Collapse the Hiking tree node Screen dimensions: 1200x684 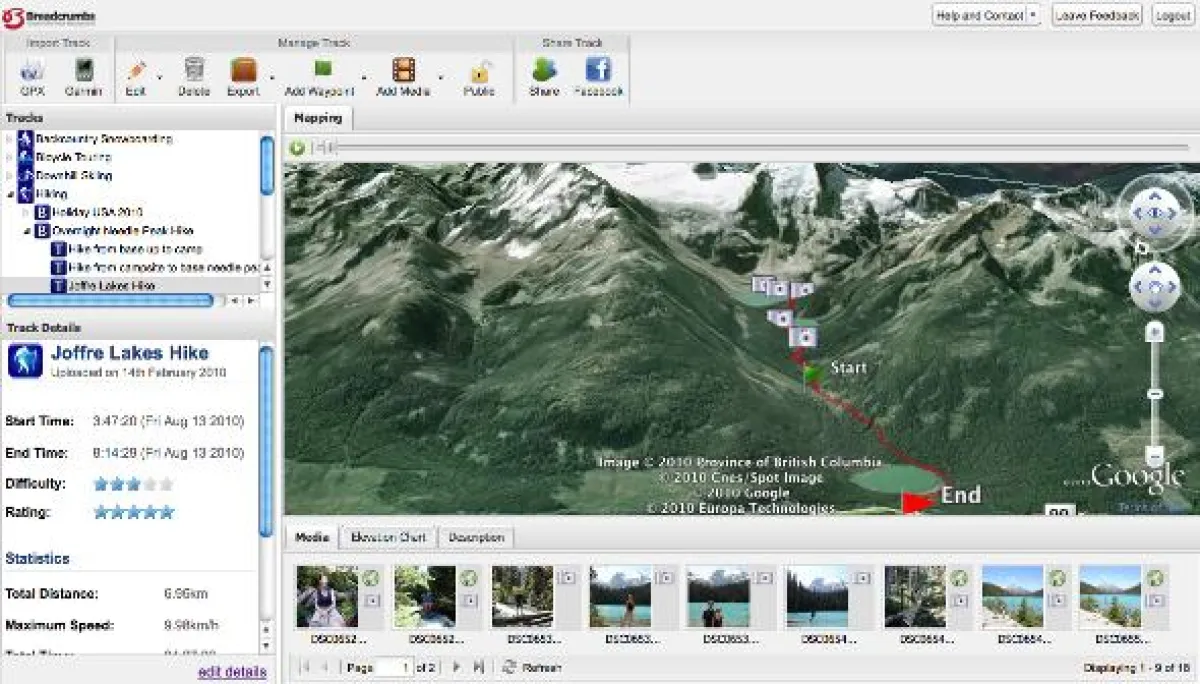10,194
